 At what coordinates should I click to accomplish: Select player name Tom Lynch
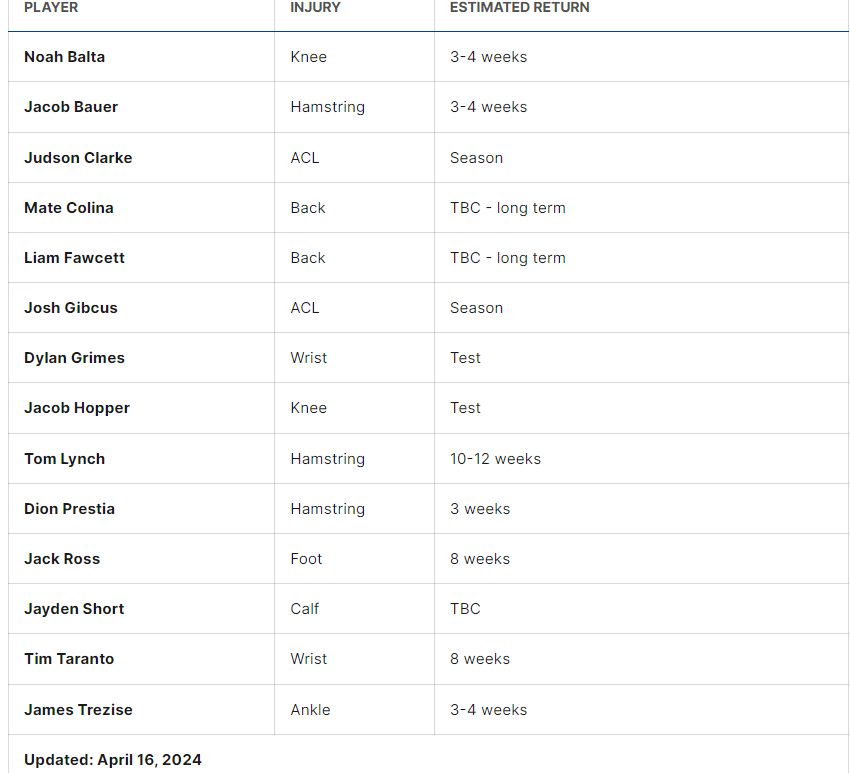[x=65, y=459]
